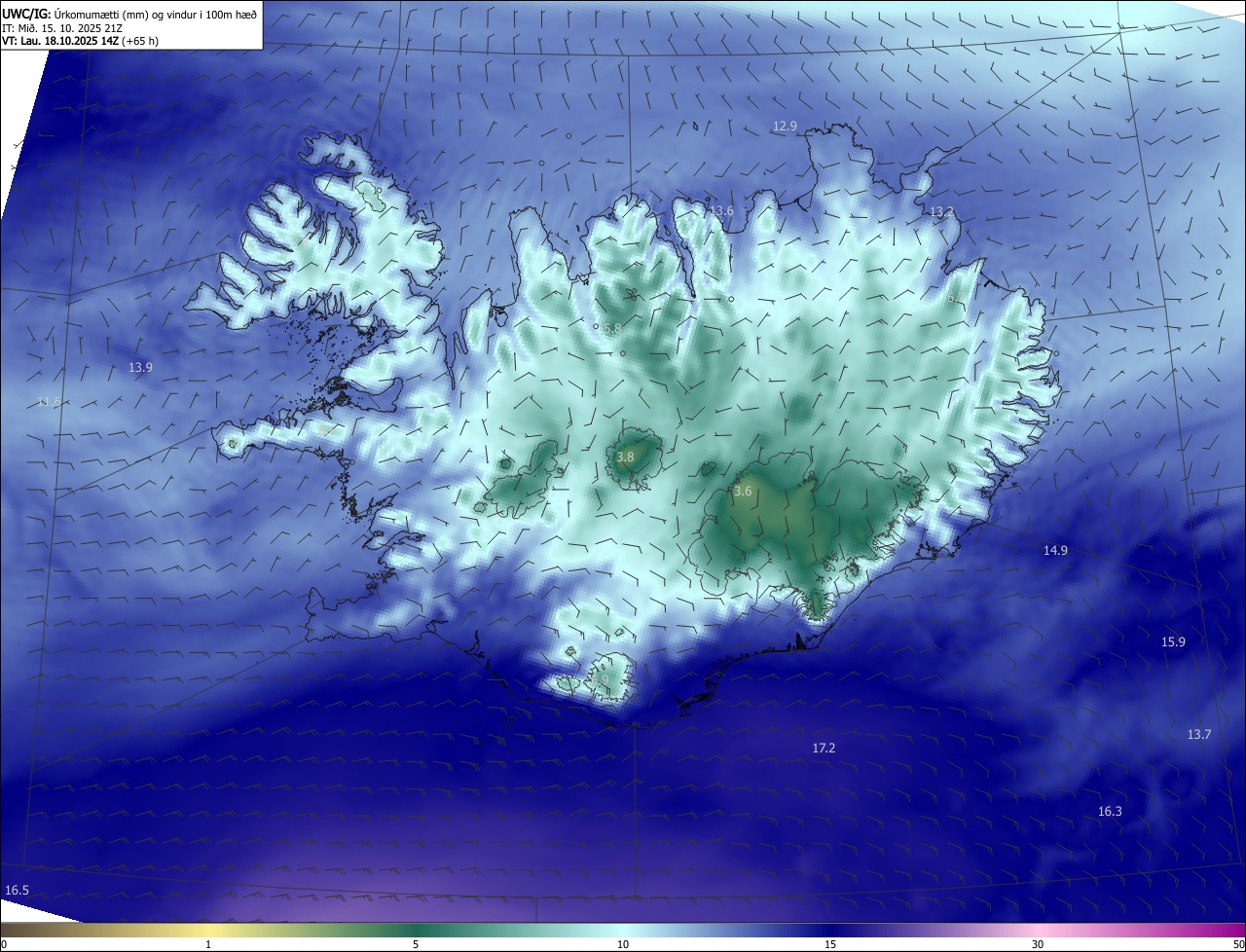The height and width of the screenshot is (952, 1246).
Task: Click the 13.9 value label west of Iceland
Action: point(140,368)
